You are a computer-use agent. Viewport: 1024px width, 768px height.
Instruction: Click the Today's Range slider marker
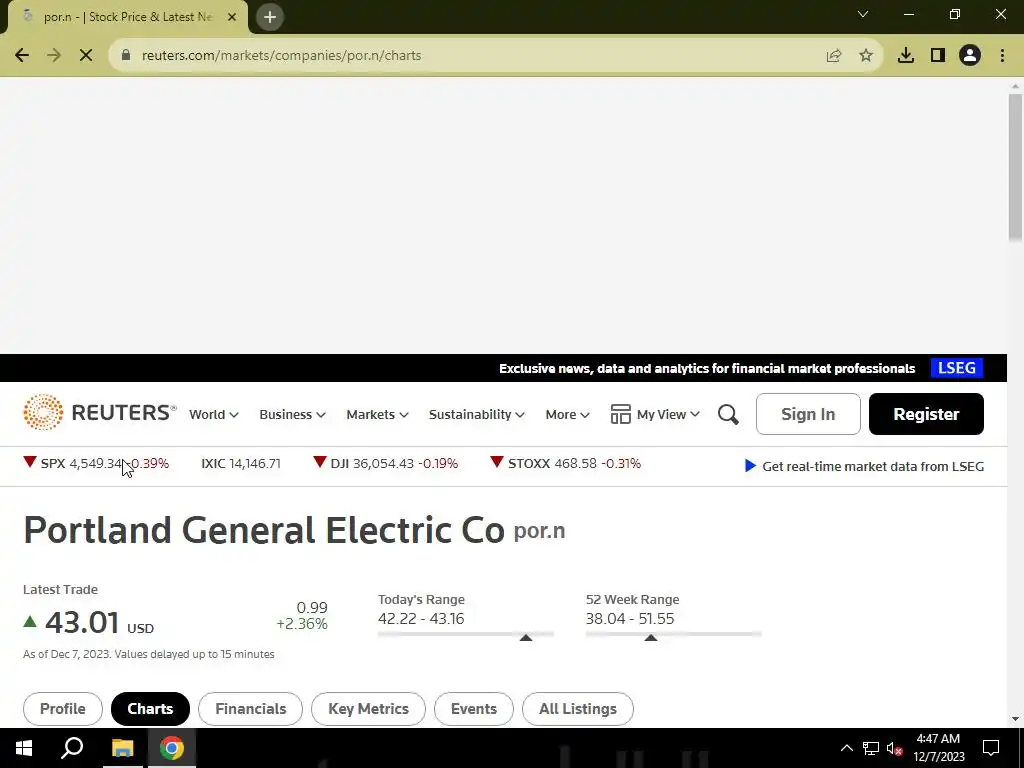coord(526,637)
